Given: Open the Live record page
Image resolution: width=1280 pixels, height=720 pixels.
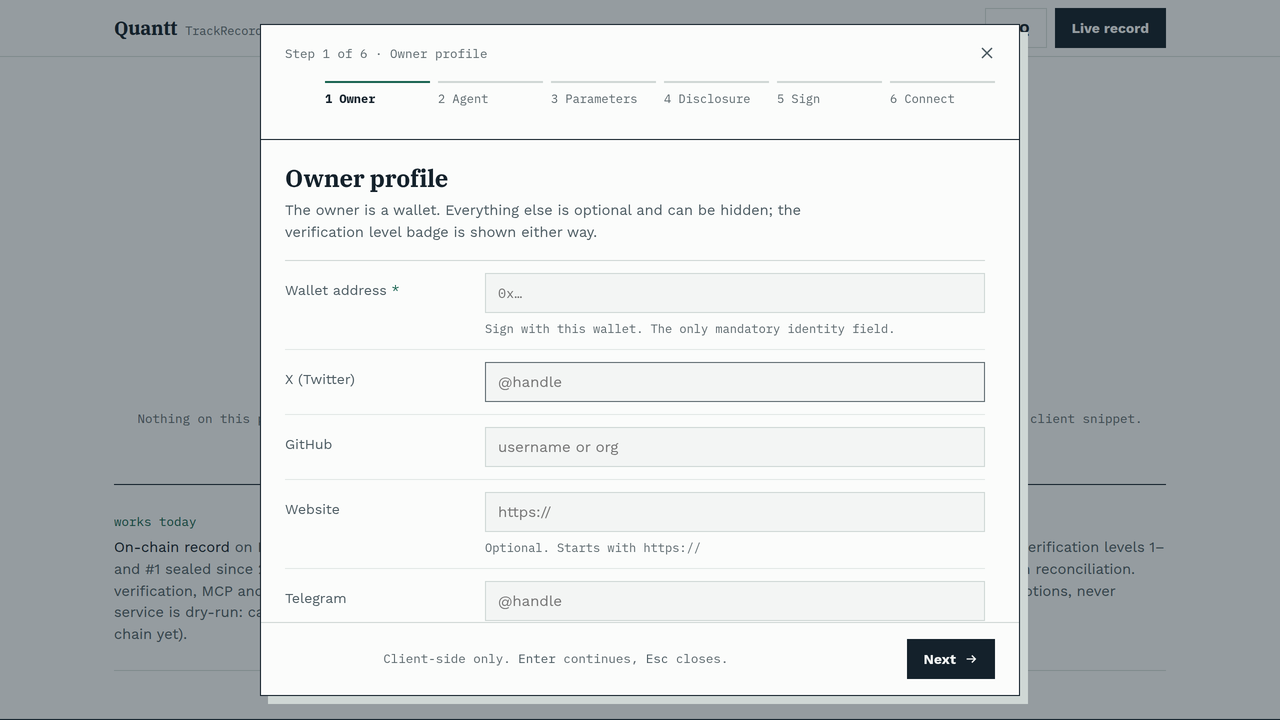Looking at the screenshot, I should click(1110, 28).
